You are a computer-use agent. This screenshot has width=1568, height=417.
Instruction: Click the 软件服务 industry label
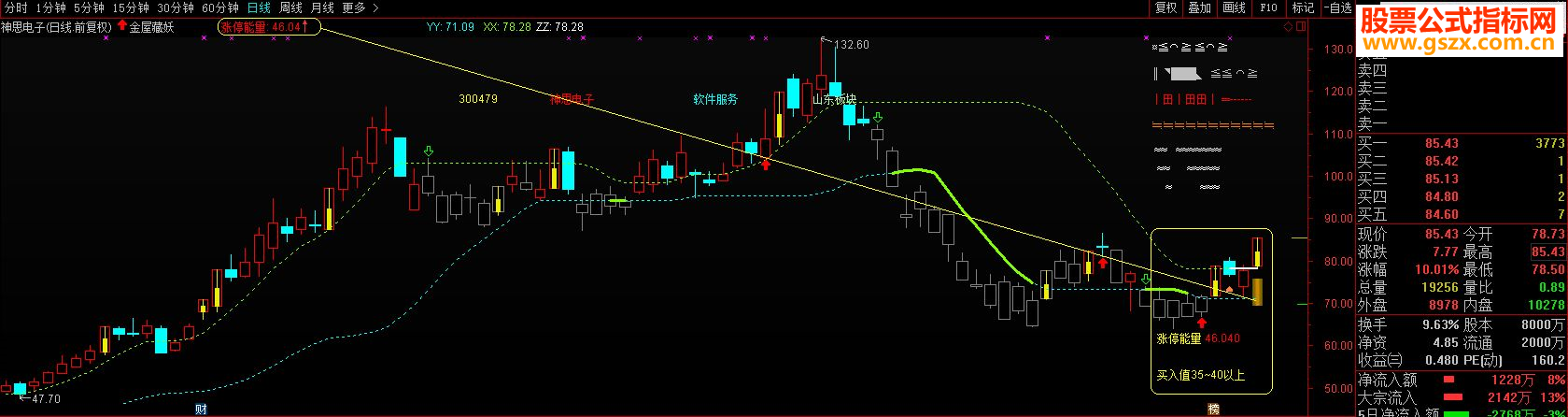pos(715,98)
